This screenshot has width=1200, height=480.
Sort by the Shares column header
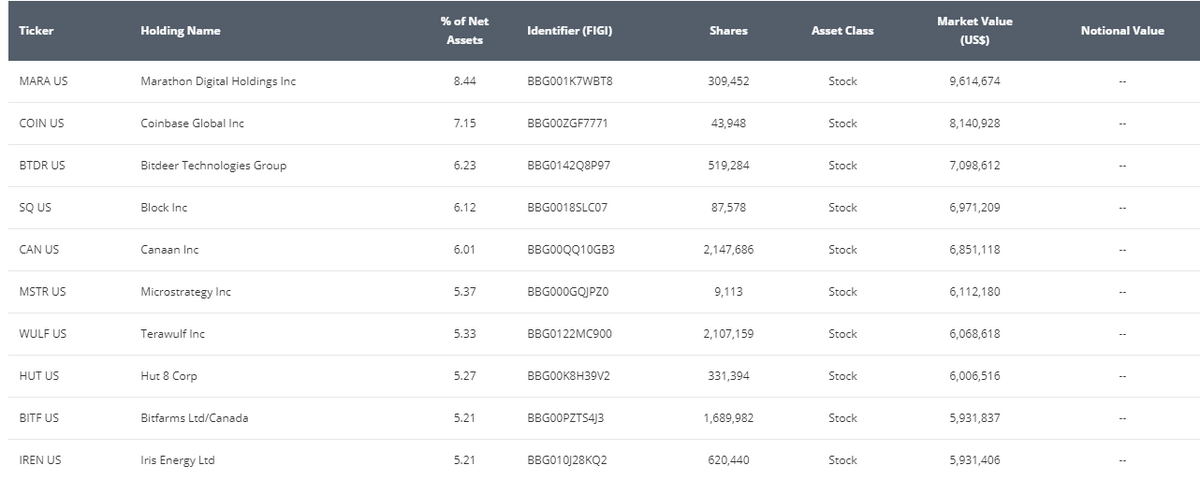click(x=728, y=31)
